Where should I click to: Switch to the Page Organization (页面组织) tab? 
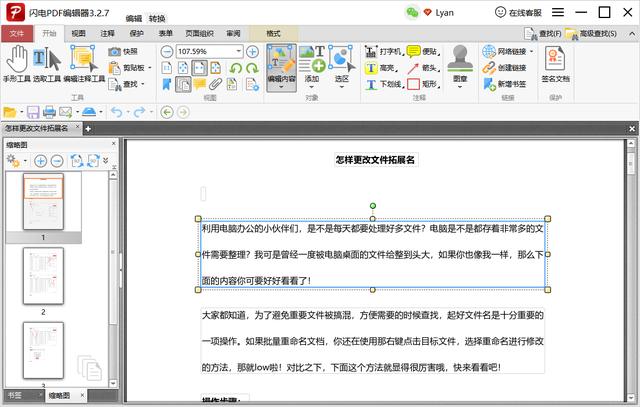point(200,33)
